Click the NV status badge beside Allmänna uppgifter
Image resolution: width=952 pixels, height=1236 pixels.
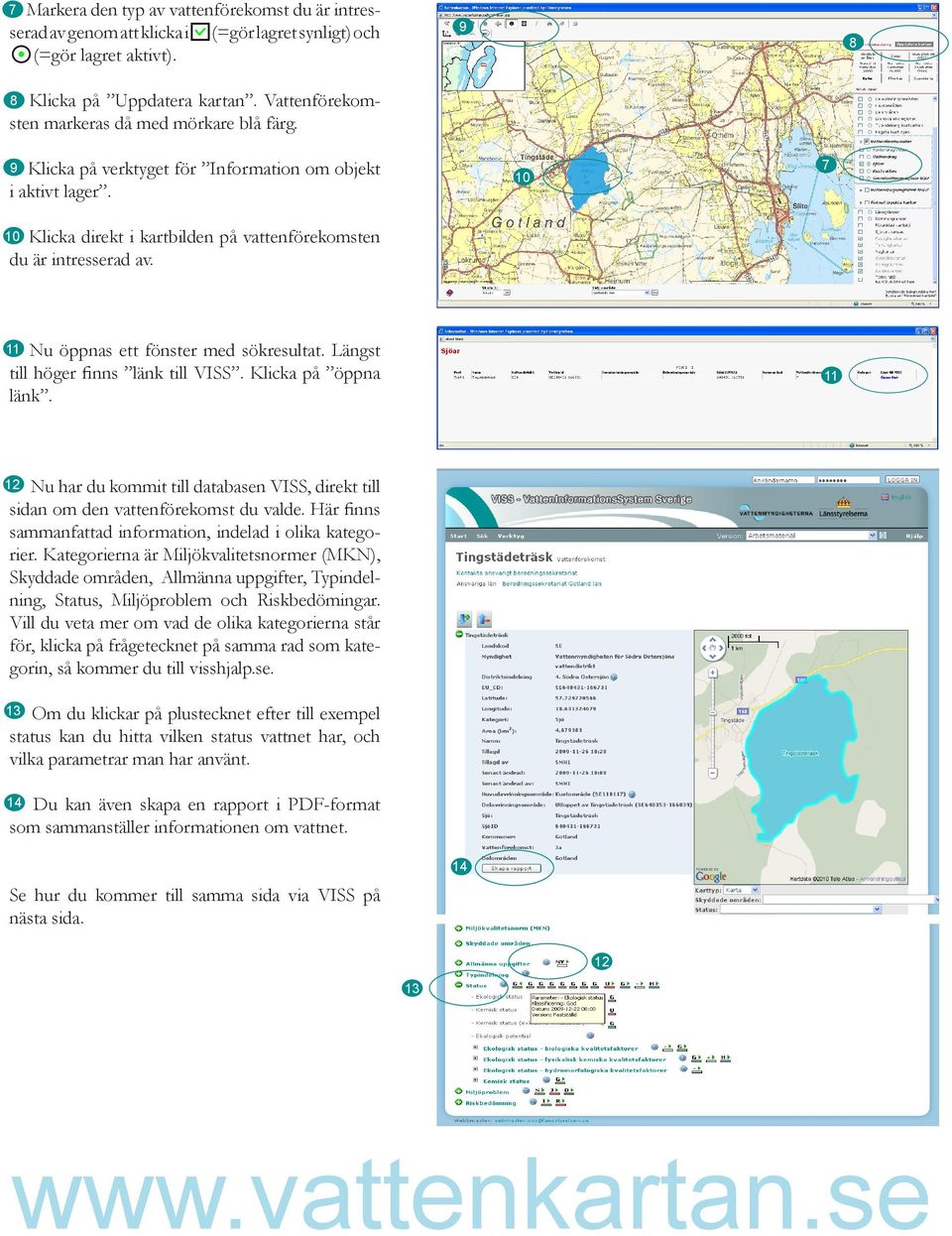562,963
